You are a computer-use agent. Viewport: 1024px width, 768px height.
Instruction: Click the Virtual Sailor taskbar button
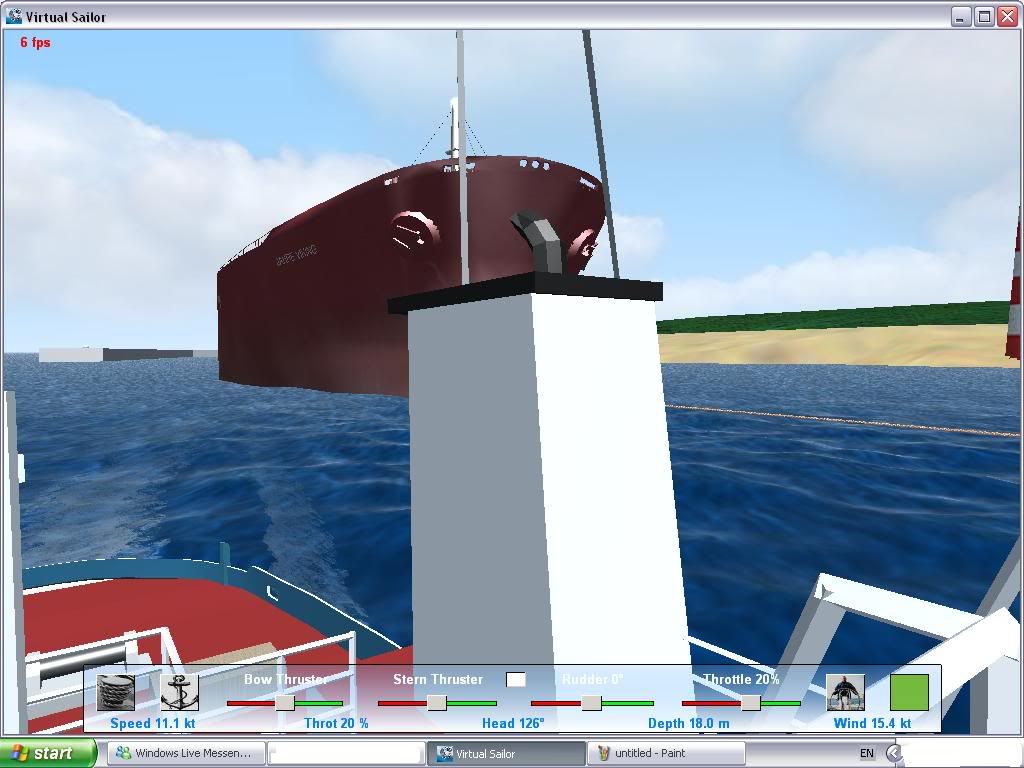506,753
